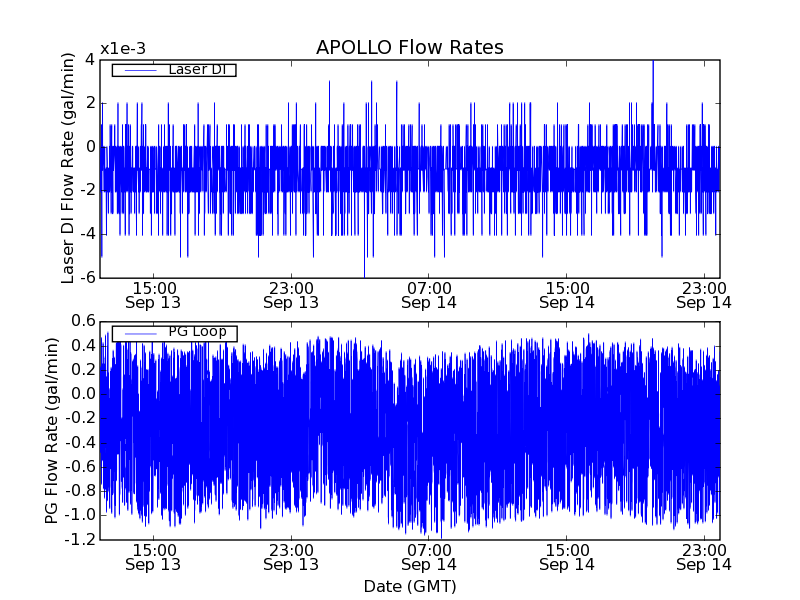Click the PG Flow Rate axis label
The width and height of the screenshot is (800, 600).
pos(52,431)
